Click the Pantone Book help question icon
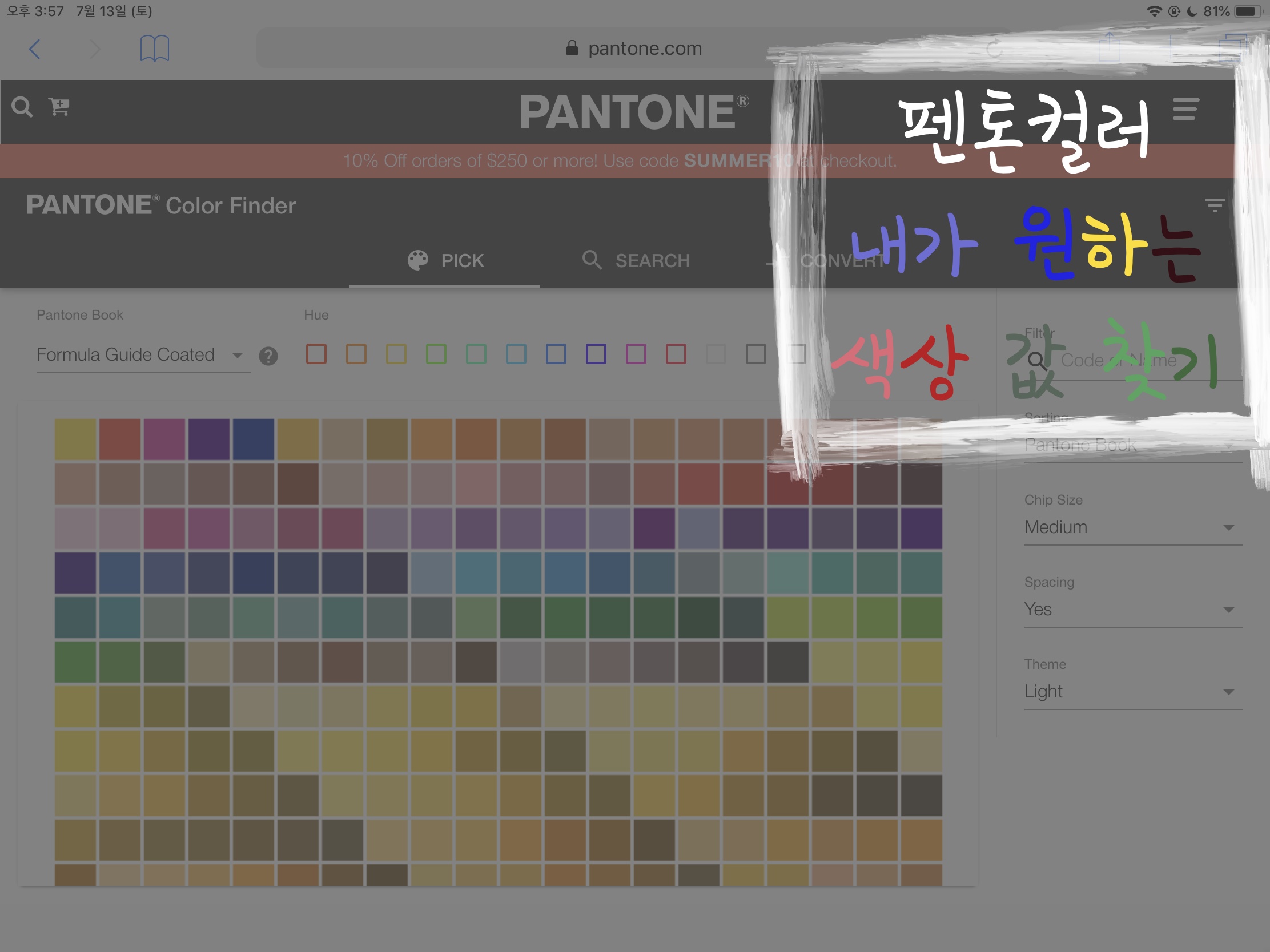The image size is (1270, 952). [x=268, y=356]
